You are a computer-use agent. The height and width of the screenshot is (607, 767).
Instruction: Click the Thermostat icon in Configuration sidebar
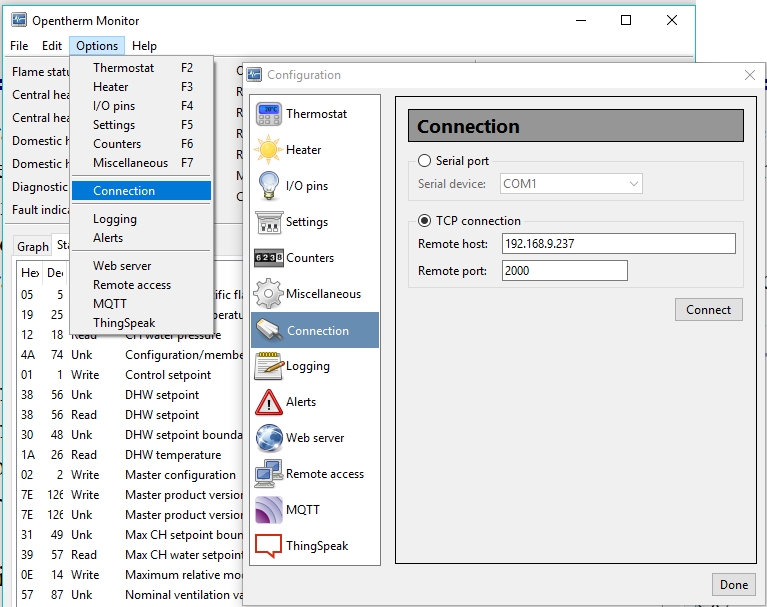pos(269,114)
